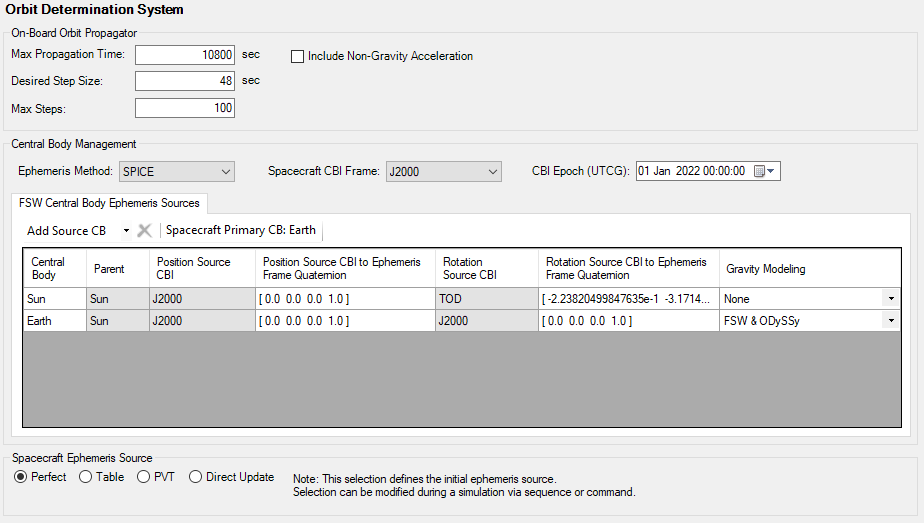Select the Sun row Rotation Source quaternion cell
The height and width of the screenshot is (523, 924).
pyautogui.click(x=628, y=299)
